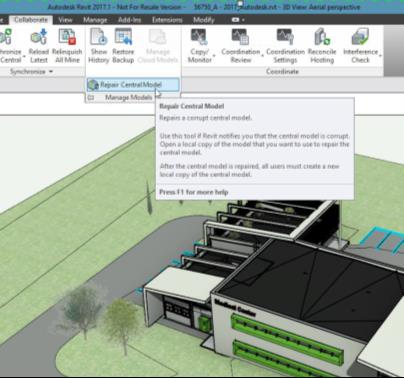The height and width of the screenshot is (378, 404).
Task: Click the Repair Central Model globe icon
Action: [93, 85]
